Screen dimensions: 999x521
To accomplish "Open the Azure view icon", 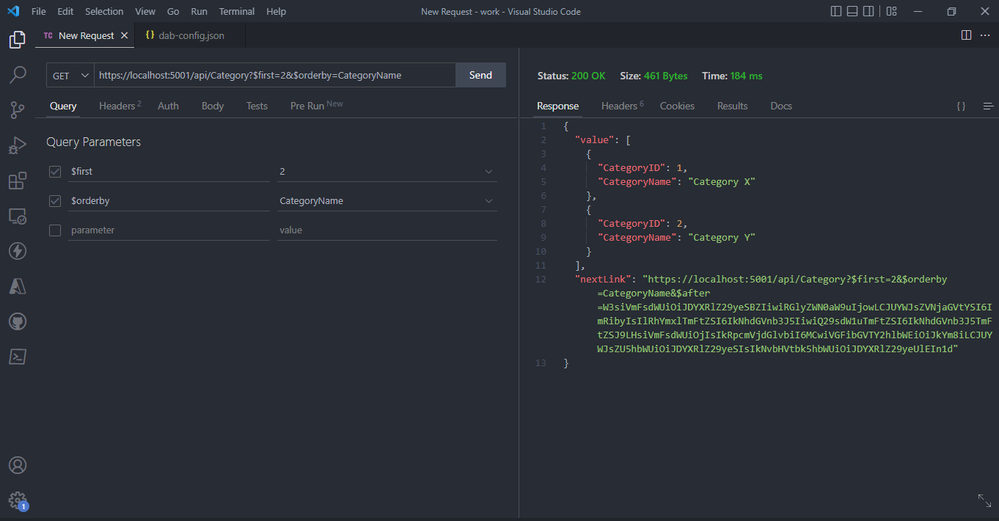I will pyautogui.click(x=17, y=286).
